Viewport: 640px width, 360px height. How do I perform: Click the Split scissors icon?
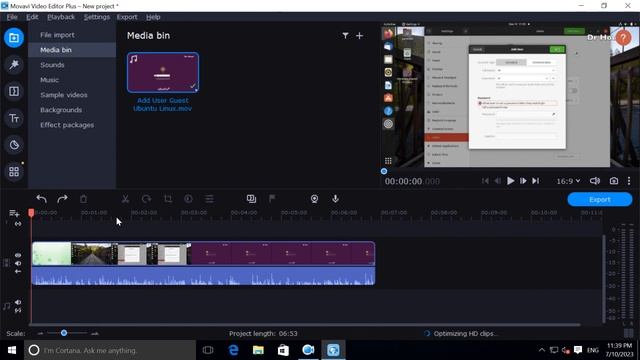(125, 199)
